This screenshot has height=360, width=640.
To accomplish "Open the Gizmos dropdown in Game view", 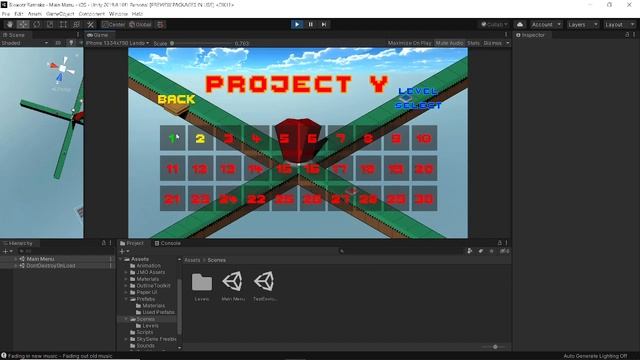I will (x=496, y=43).
